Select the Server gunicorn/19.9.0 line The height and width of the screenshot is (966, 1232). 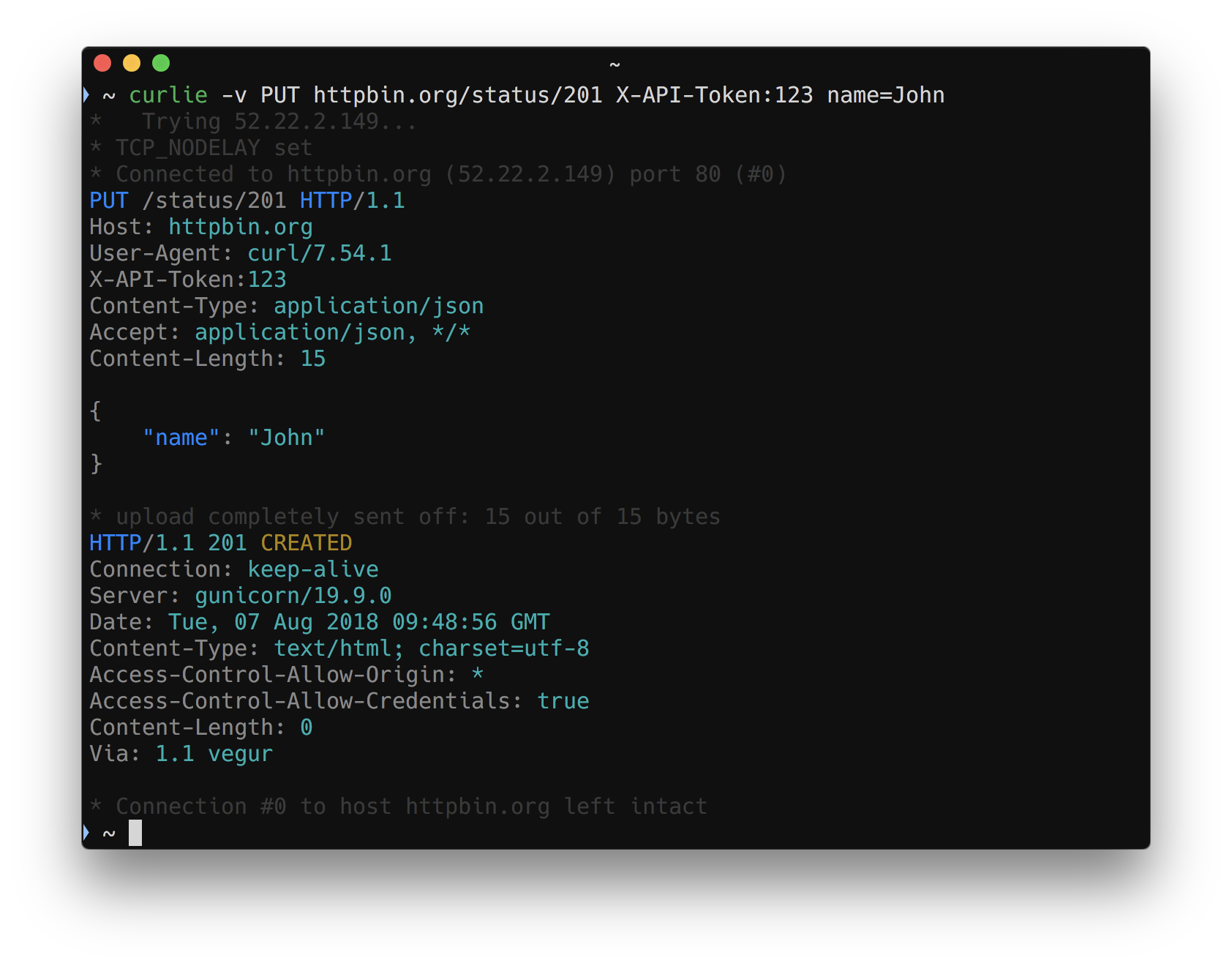[240, 595]
